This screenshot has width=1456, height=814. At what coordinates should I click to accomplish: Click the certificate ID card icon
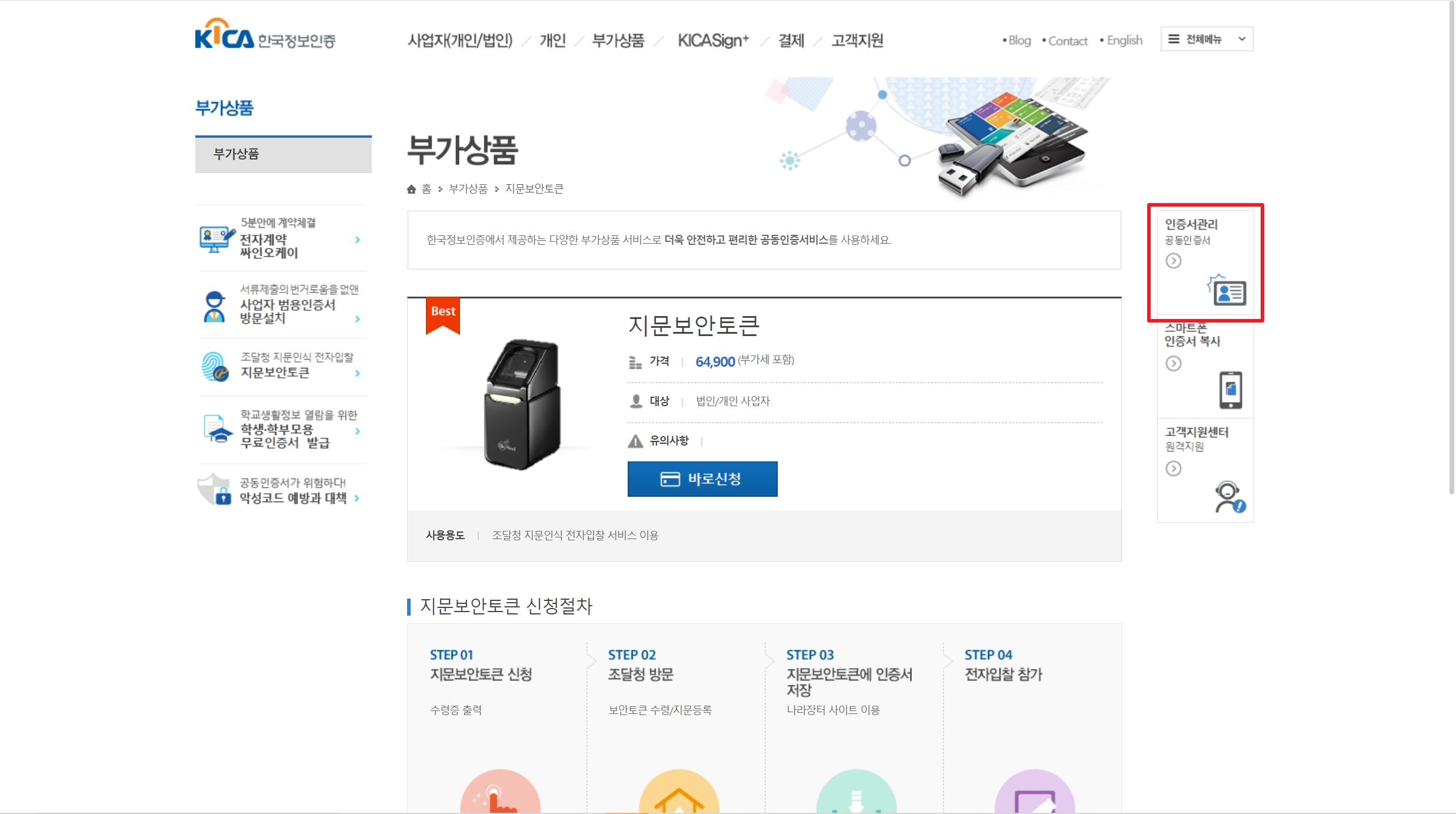click(1227, 290)
